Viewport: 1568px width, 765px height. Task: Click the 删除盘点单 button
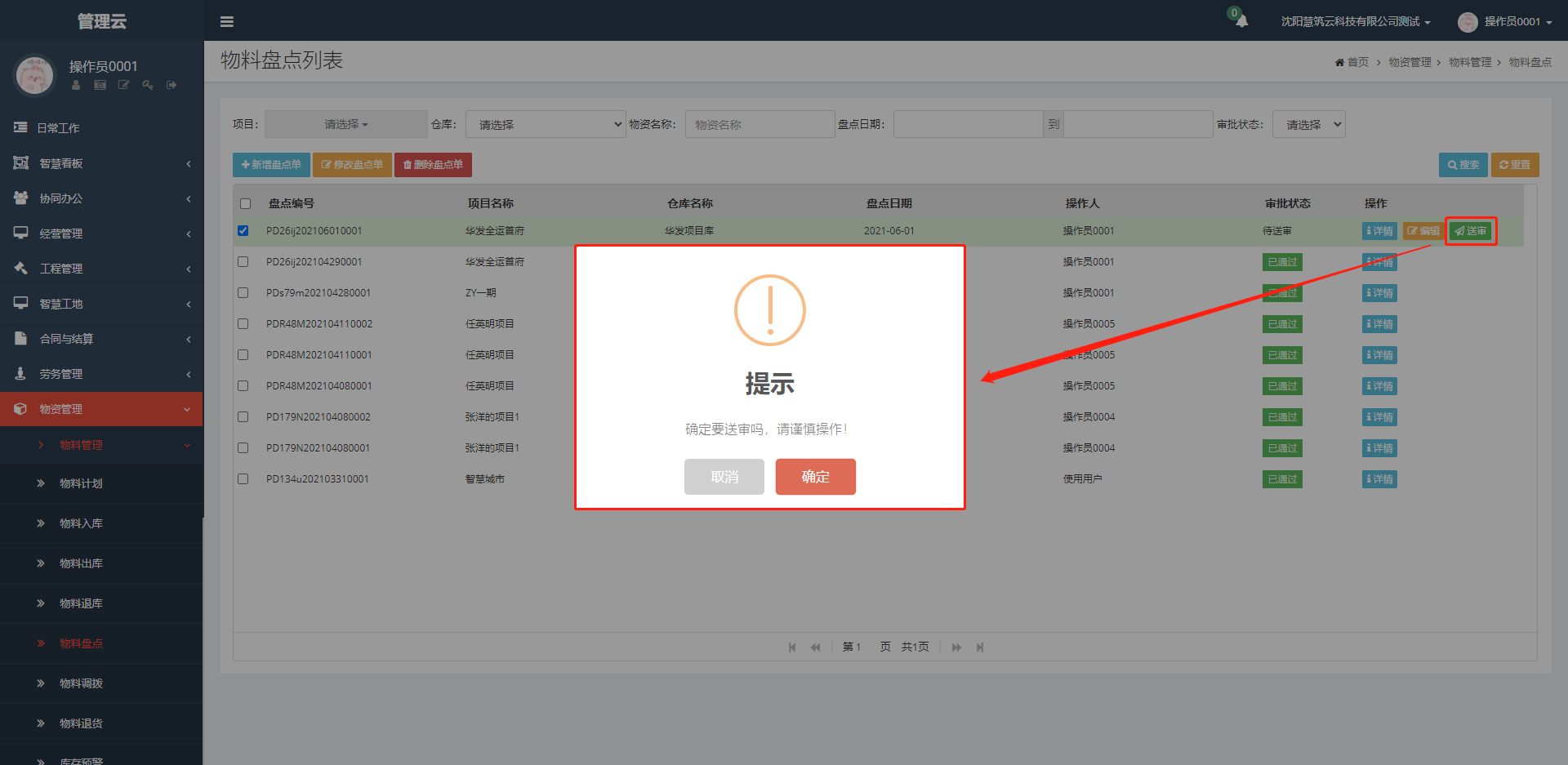(433, 165)
